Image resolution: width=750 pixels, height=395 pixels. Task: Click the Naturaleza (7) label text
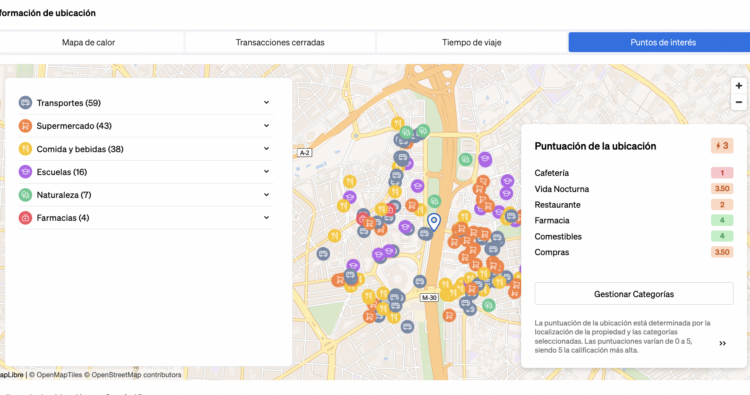(x=64, y=195)
